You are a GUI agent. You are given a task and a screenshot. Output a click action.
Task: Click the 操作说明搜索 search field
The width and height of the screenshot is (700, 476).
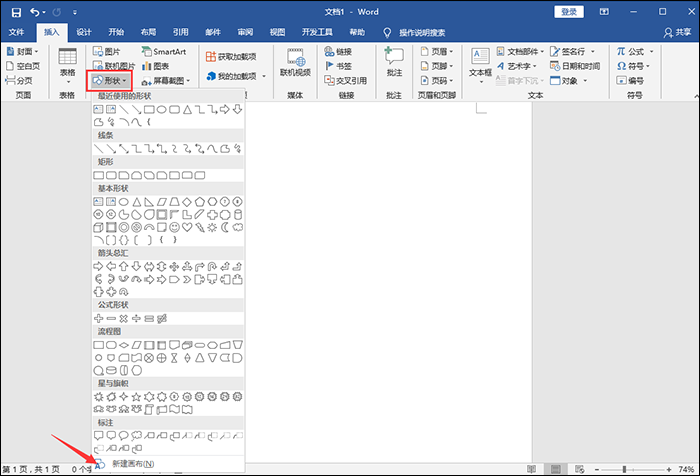(422, 33)
